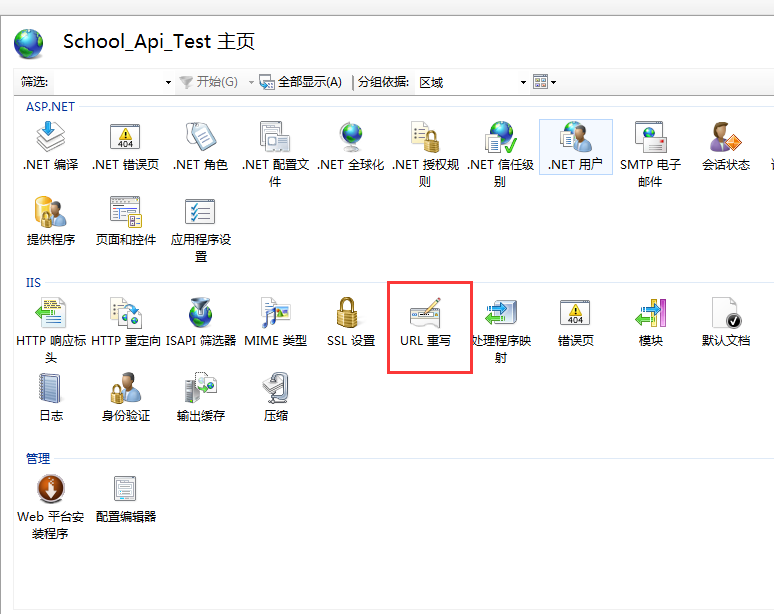
Task: Open the 压缩 icon
Action: point(275,390)
